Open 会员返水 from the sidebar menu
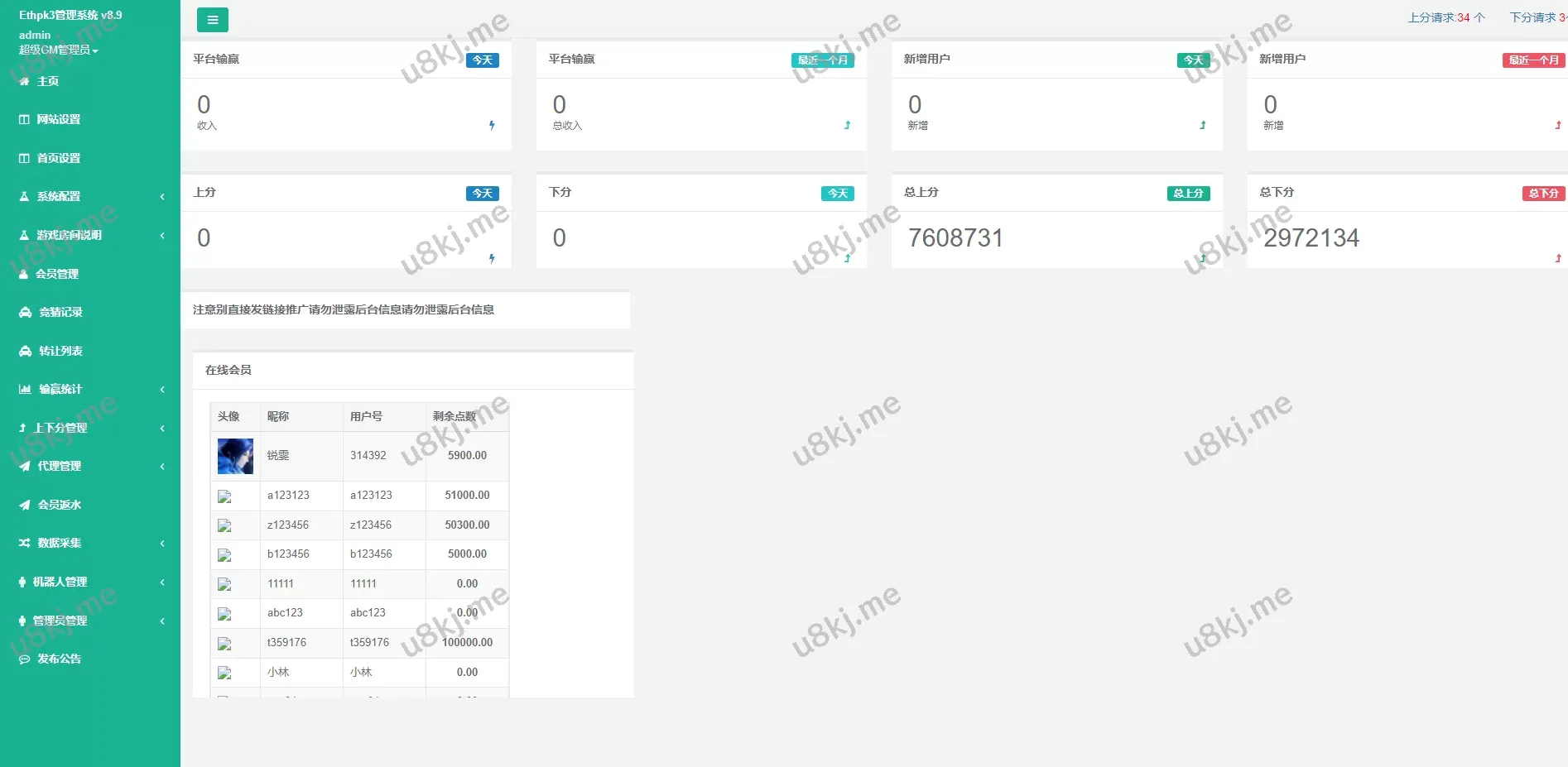Viewport: 1568px width, 767px height. [x=59, y=505]
